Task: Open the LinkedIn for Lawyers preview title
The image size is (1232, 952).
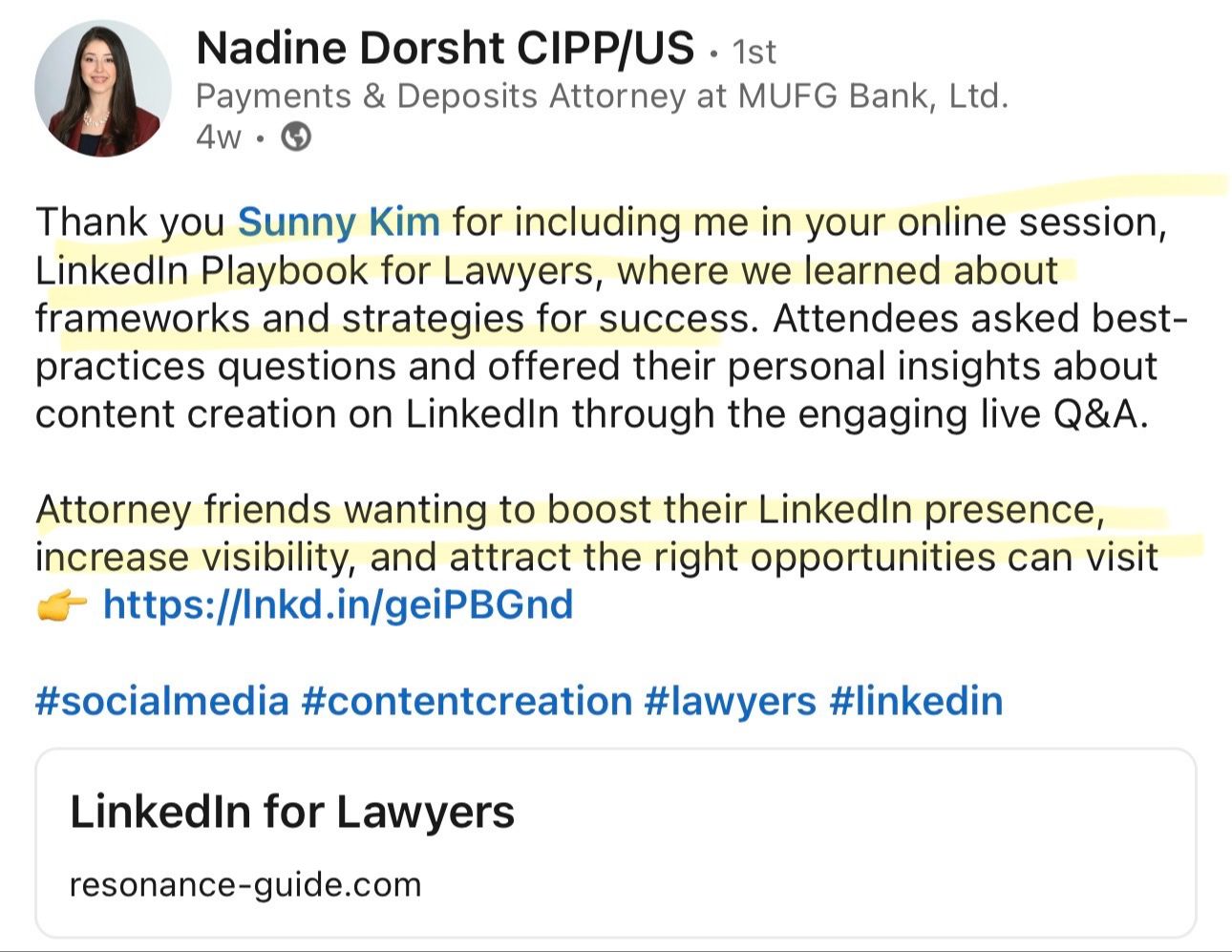Action: click(292, 812)
